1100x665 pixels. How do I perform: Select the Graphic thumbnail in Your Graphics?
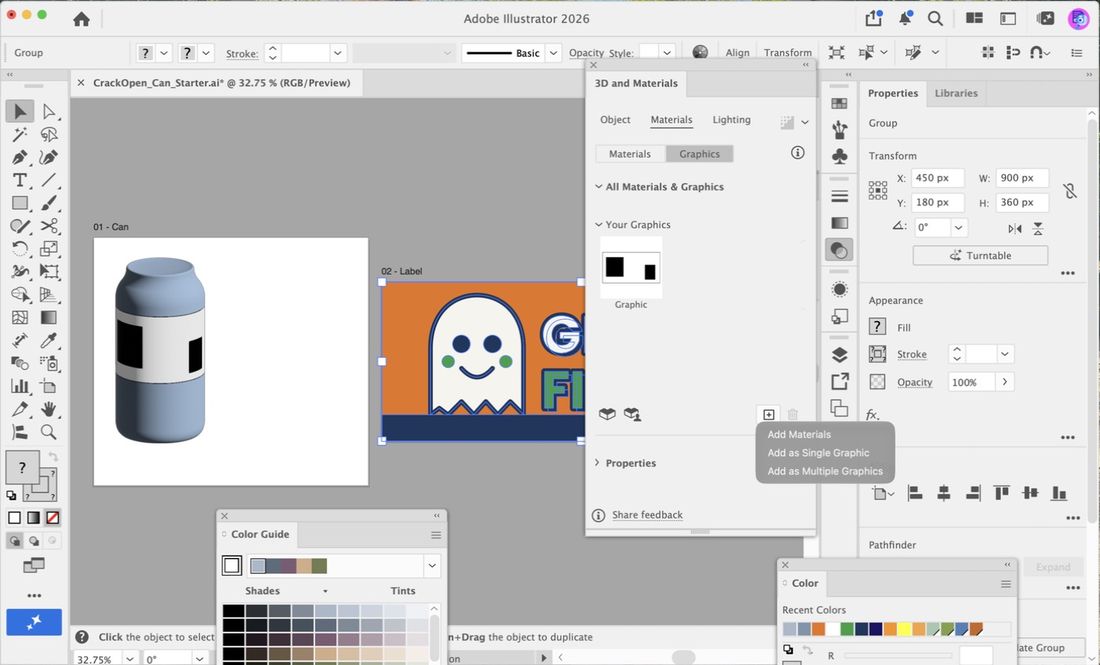pos(631,268)
